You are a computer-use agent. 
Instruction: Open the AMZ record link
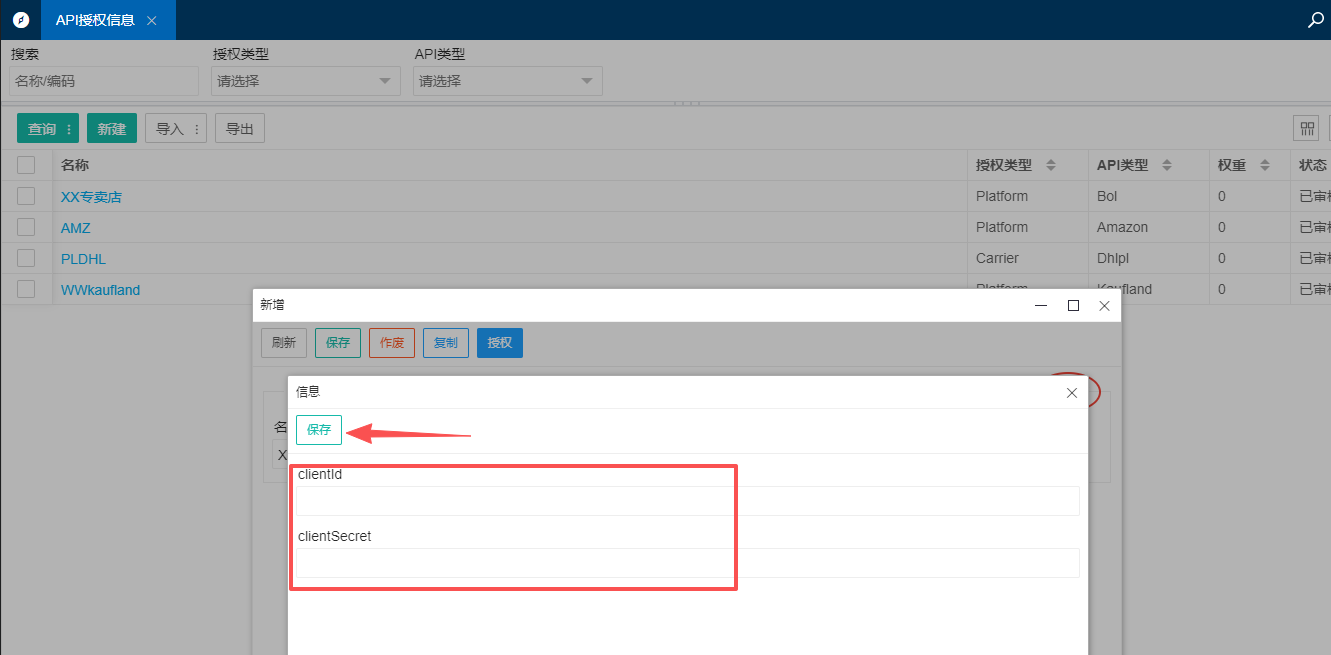[x=75, y=228]
